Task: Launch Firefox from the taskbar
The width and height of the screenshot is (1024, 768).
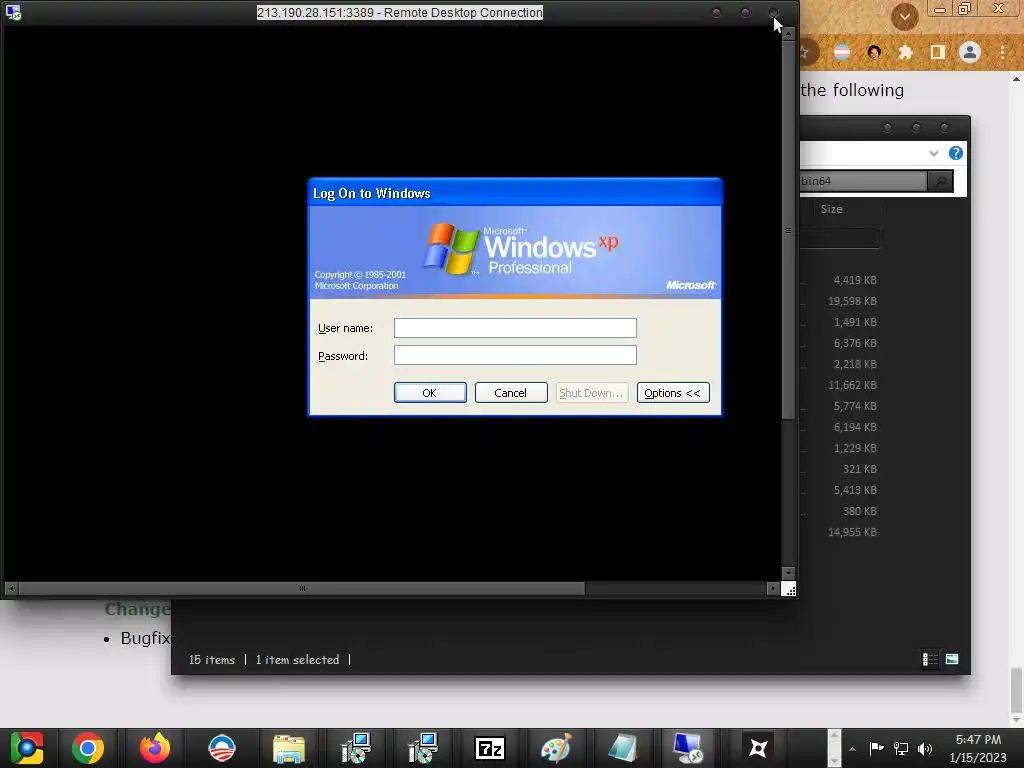Action: click(x=155, y=748)
